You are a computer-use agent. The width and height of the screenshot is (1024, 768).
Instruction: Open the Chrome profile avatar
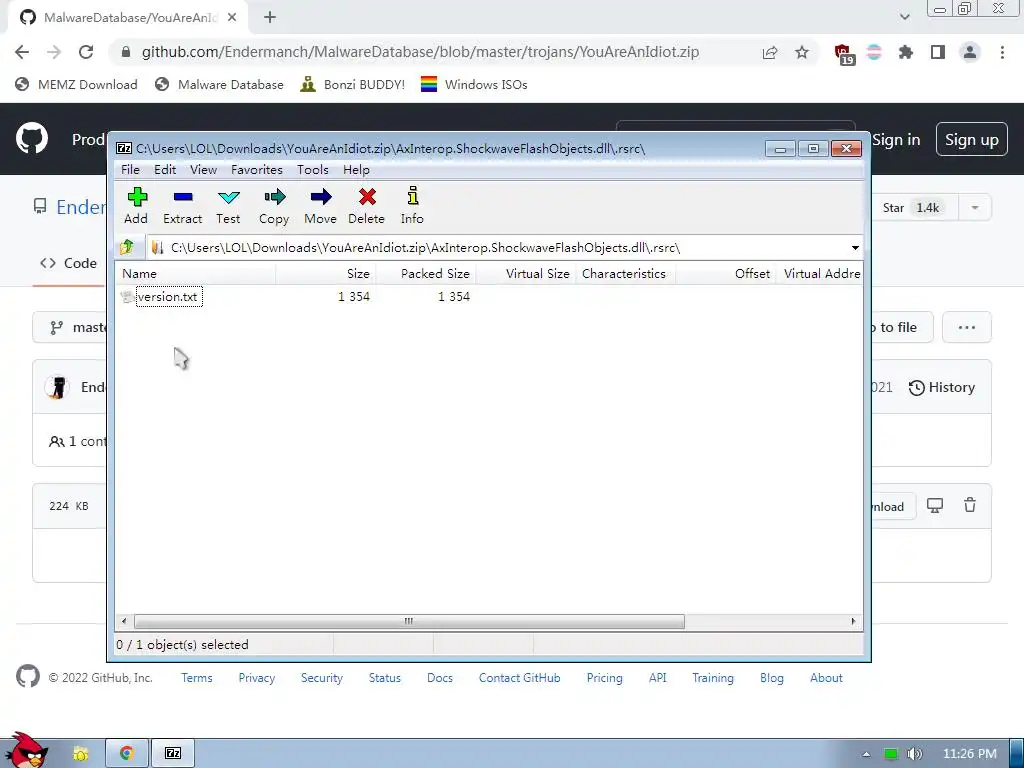(x=970, y=52)
